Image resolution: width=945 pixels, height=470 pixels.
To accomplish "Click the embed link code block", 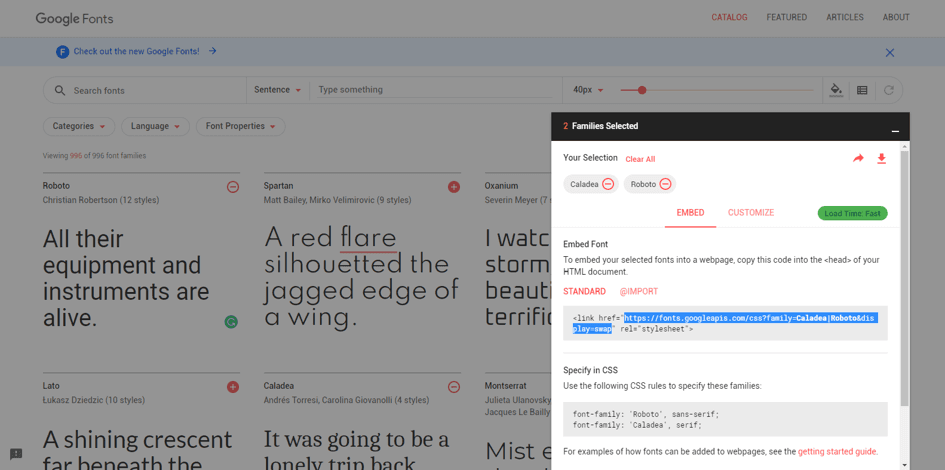I will [725, 324].
